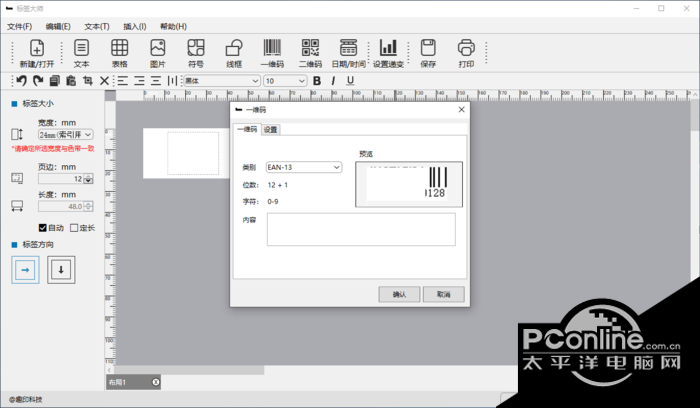The height and width of the screenshot is (408, 700).
Task: Click the barcode content (内容) text field
Action: tap(361, 229)
